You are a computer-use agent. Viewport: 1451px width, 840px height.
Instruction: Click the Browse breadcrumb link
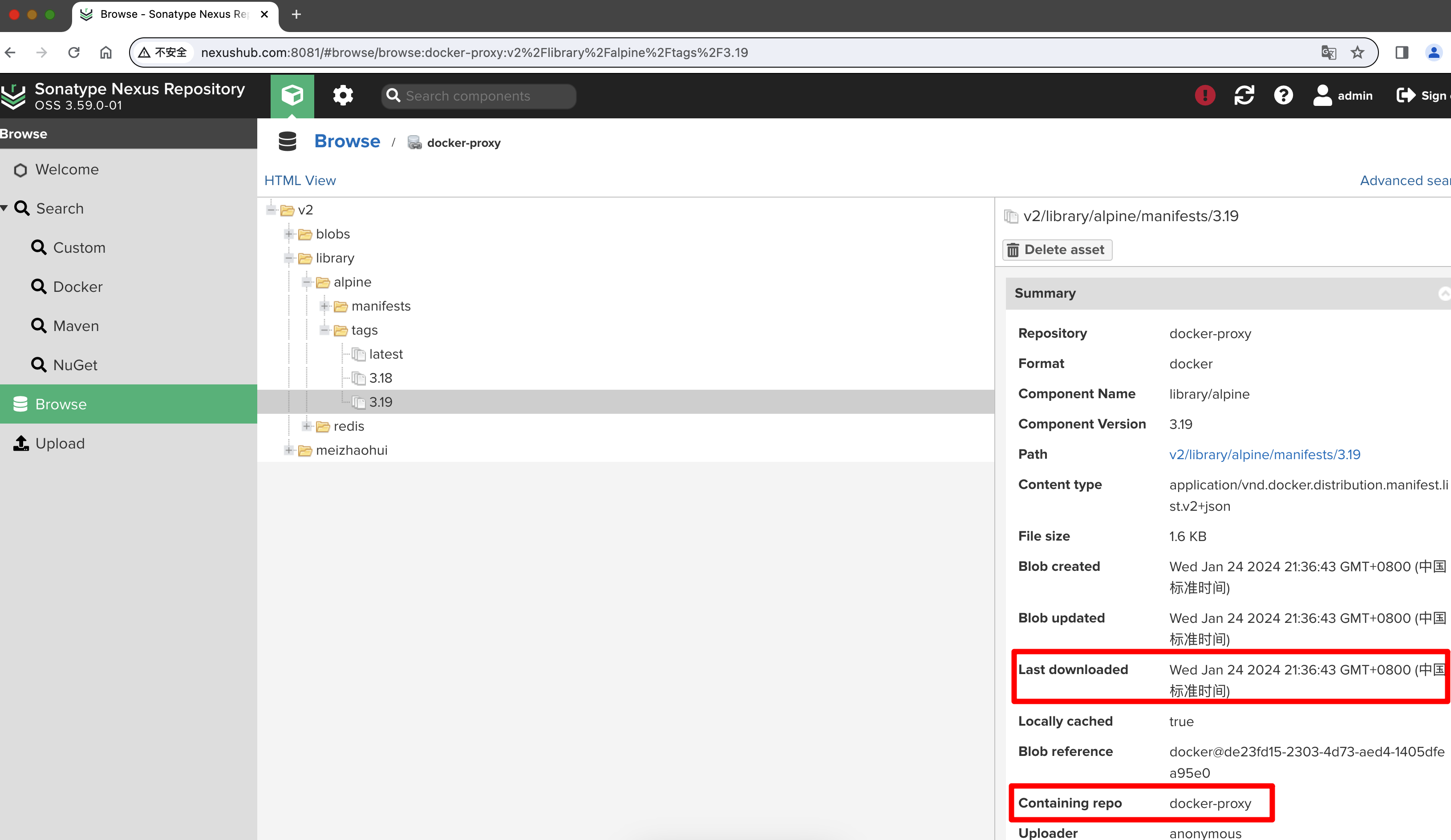tap(347, 141)
